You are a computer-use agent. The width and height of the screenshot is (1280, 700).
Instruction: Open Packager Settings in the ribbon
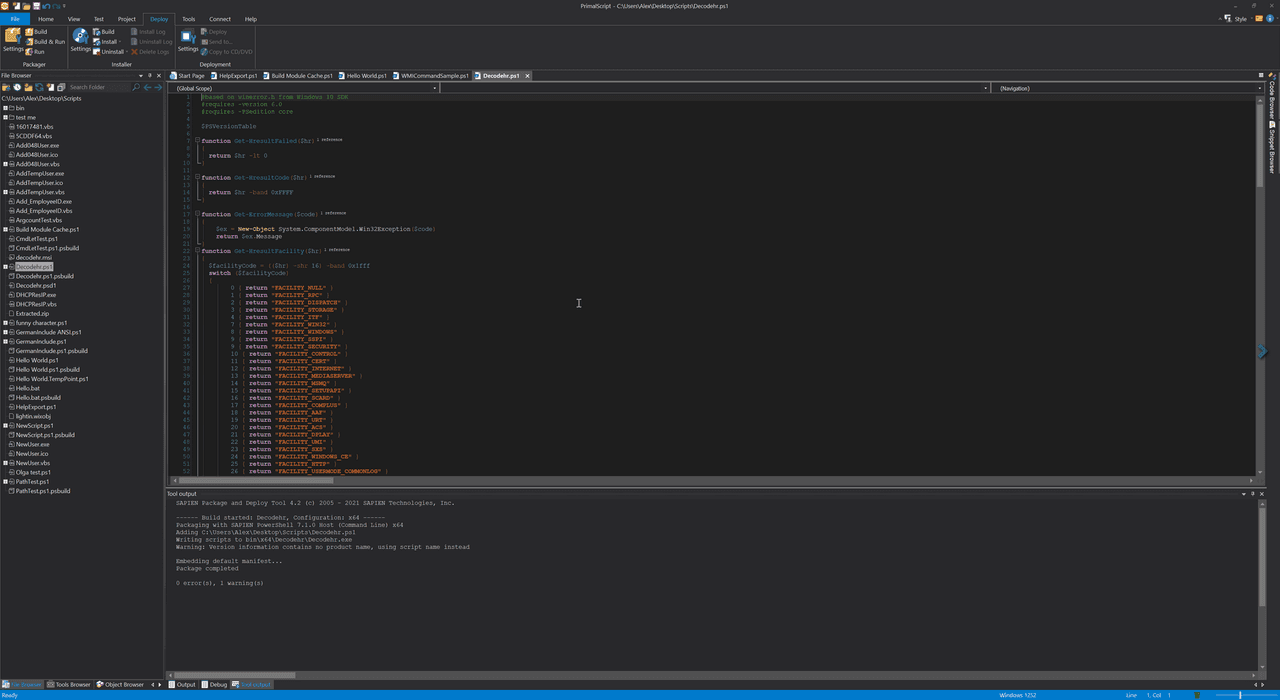coord(12,40)
